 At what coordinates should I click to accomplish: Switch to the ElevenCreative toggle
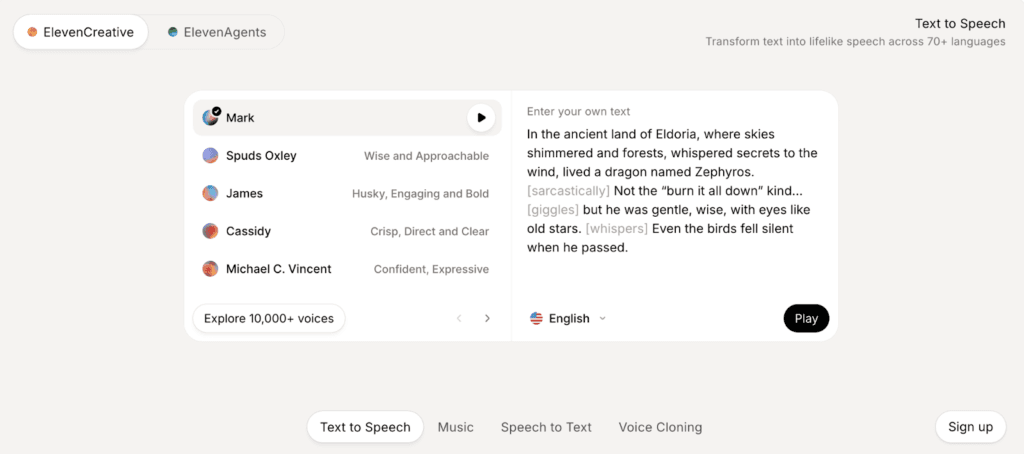click(81, 32)
